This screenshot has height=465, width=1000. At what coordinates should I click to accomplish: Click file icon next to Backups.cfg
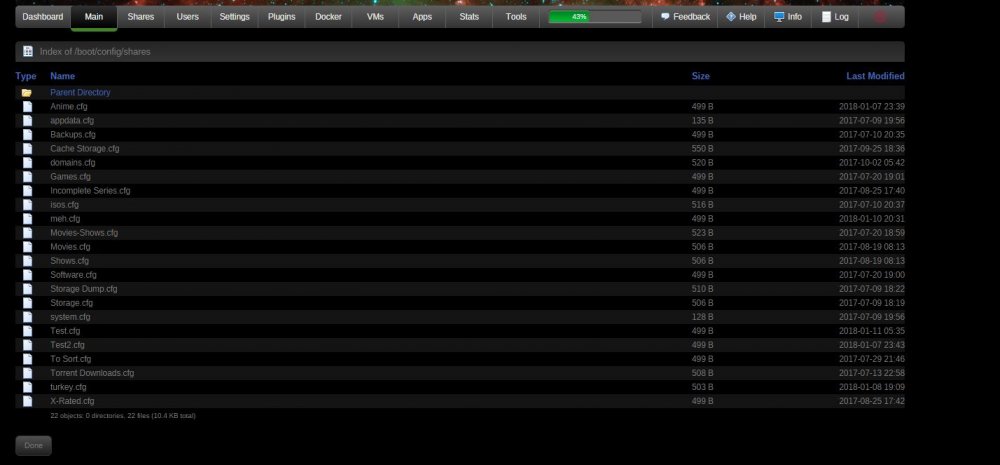click(27, 135)
